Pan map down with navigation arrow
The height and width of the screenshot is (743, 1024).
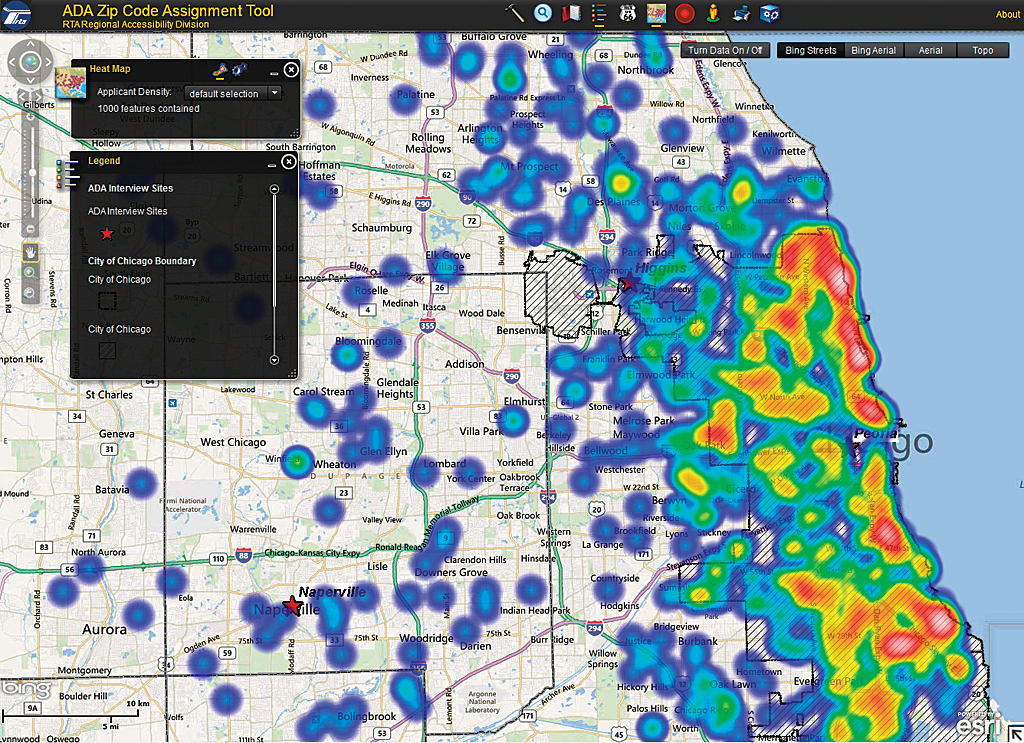30,80
